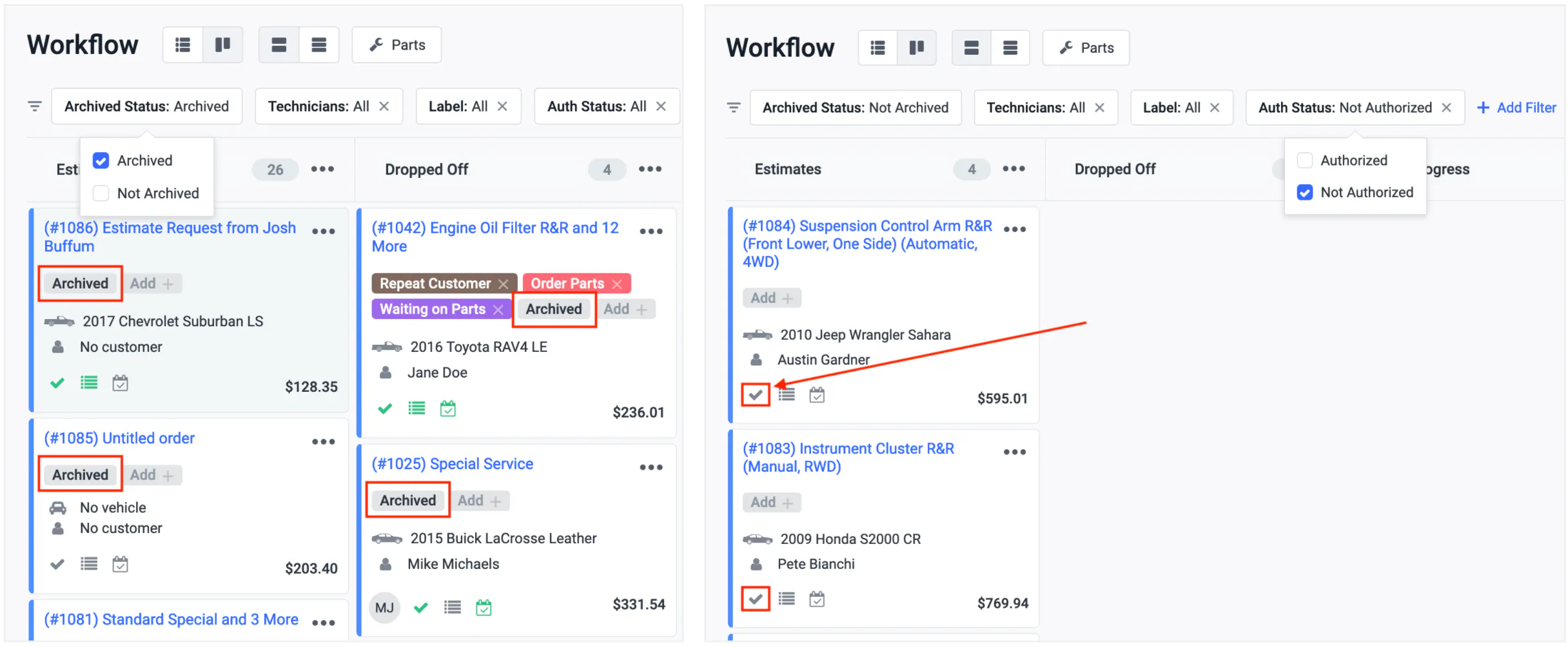Remove Auth Status: All filter
This screenshot has width=1568, height=647.
click(661, 106)
